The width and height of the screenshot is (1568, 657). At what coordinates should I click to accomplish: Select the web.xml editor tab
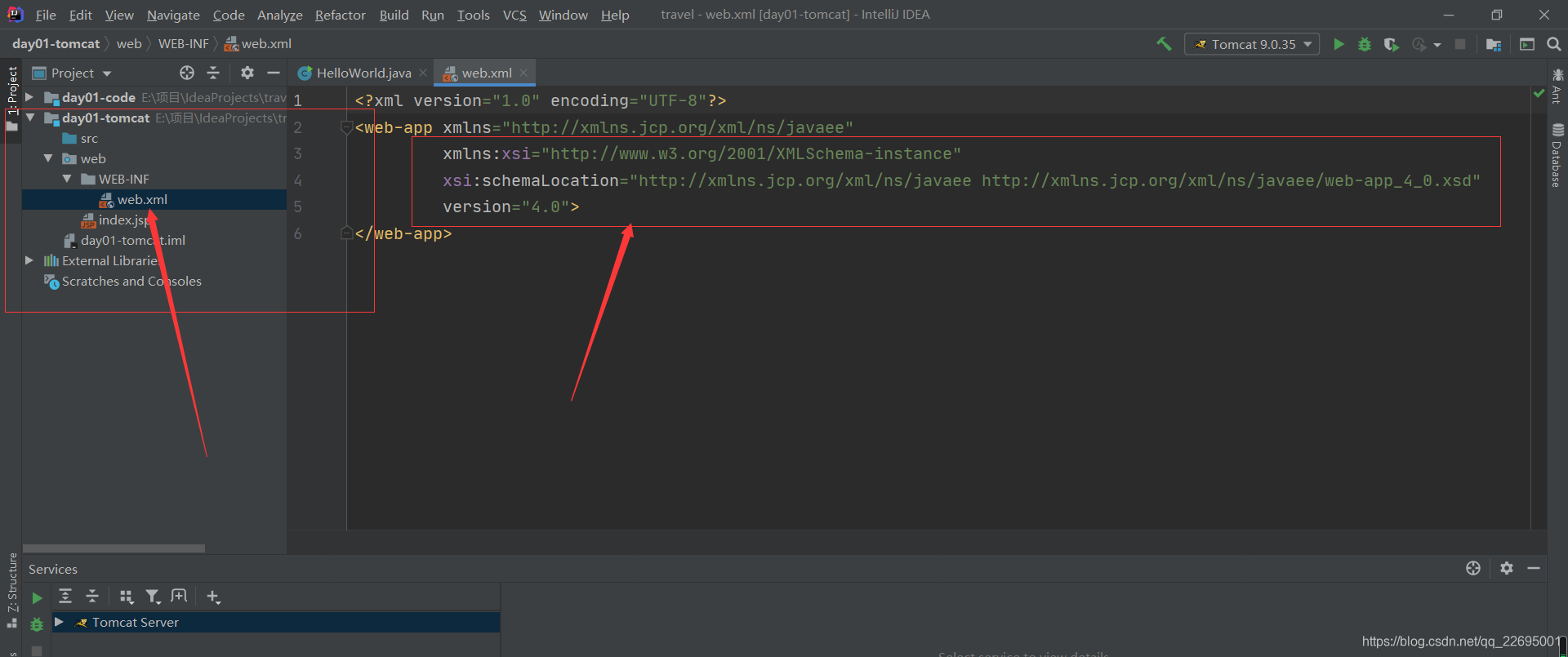tap(486, 73)
